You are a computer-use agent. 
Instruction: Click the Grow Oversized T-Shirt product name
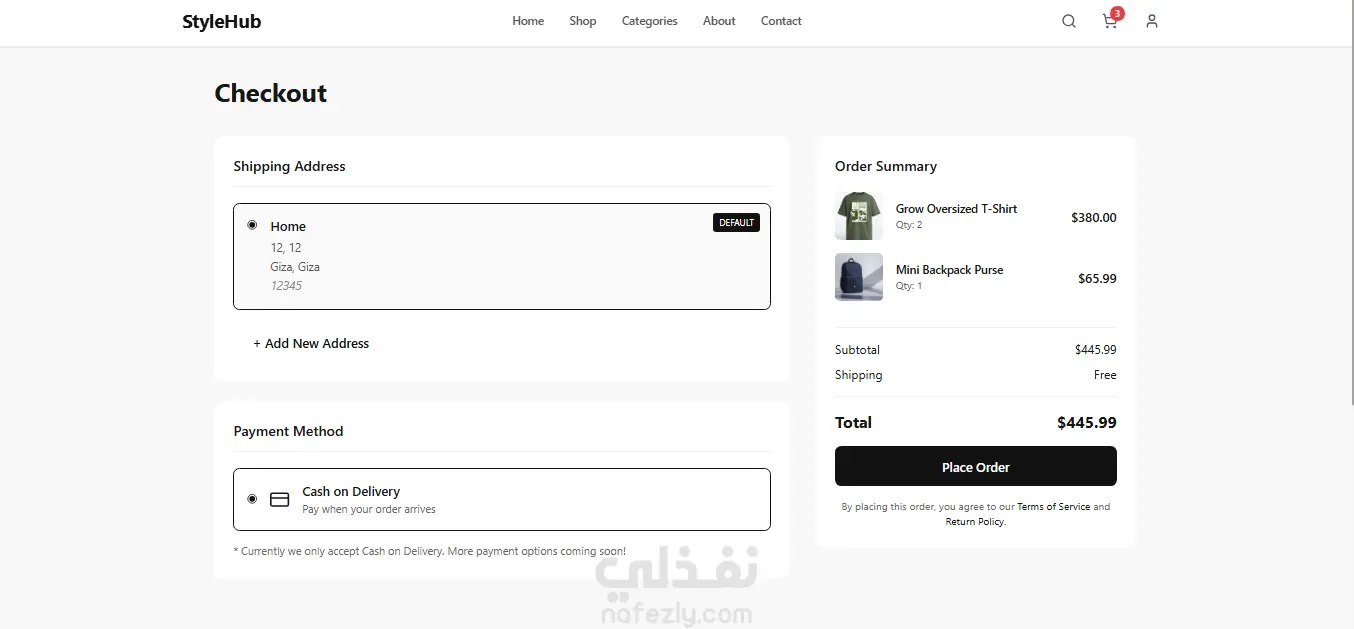[956, 209]
